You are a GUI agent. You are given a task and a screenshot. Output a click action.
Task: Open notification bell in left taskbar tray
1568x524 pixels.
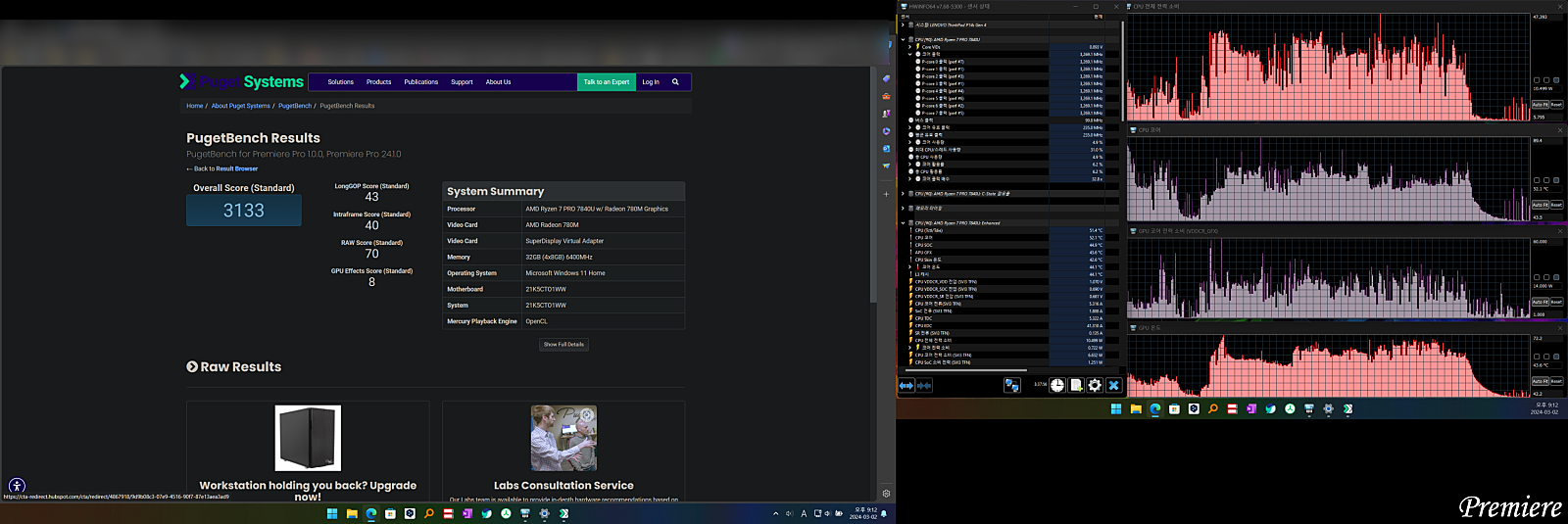(884, 513)
